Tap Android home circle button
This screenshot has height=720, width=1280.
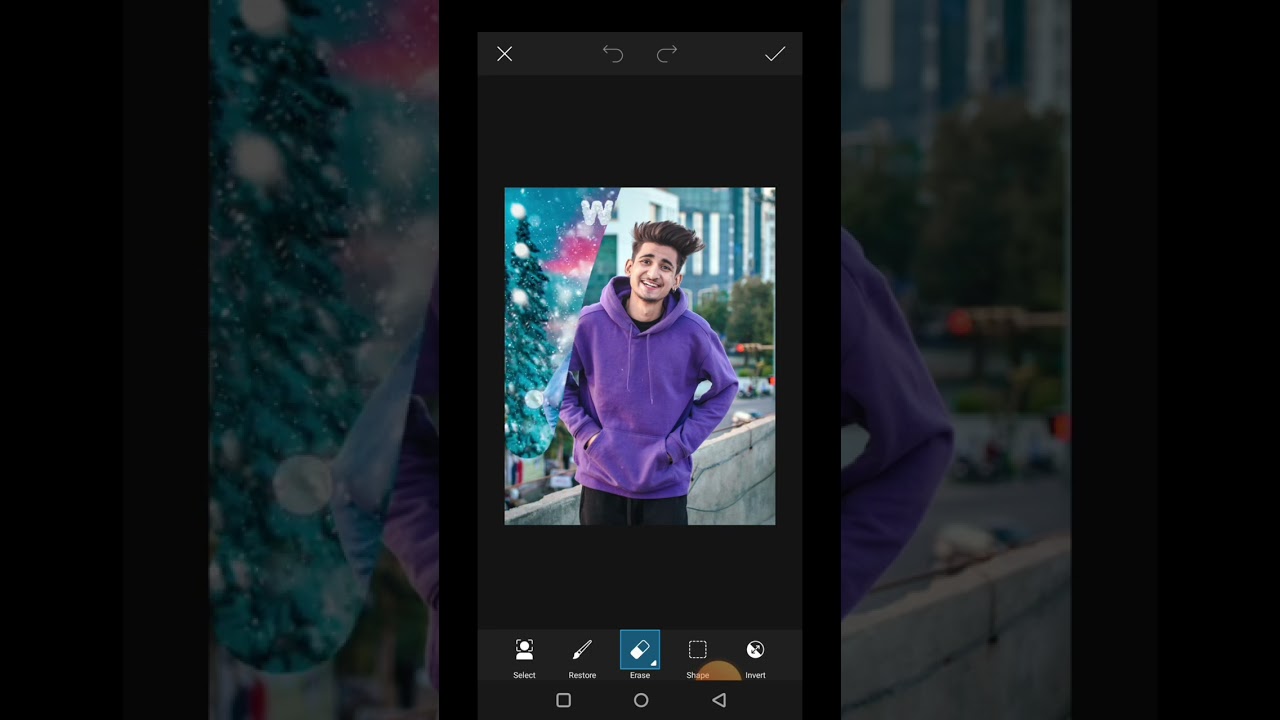pos(641,701)
